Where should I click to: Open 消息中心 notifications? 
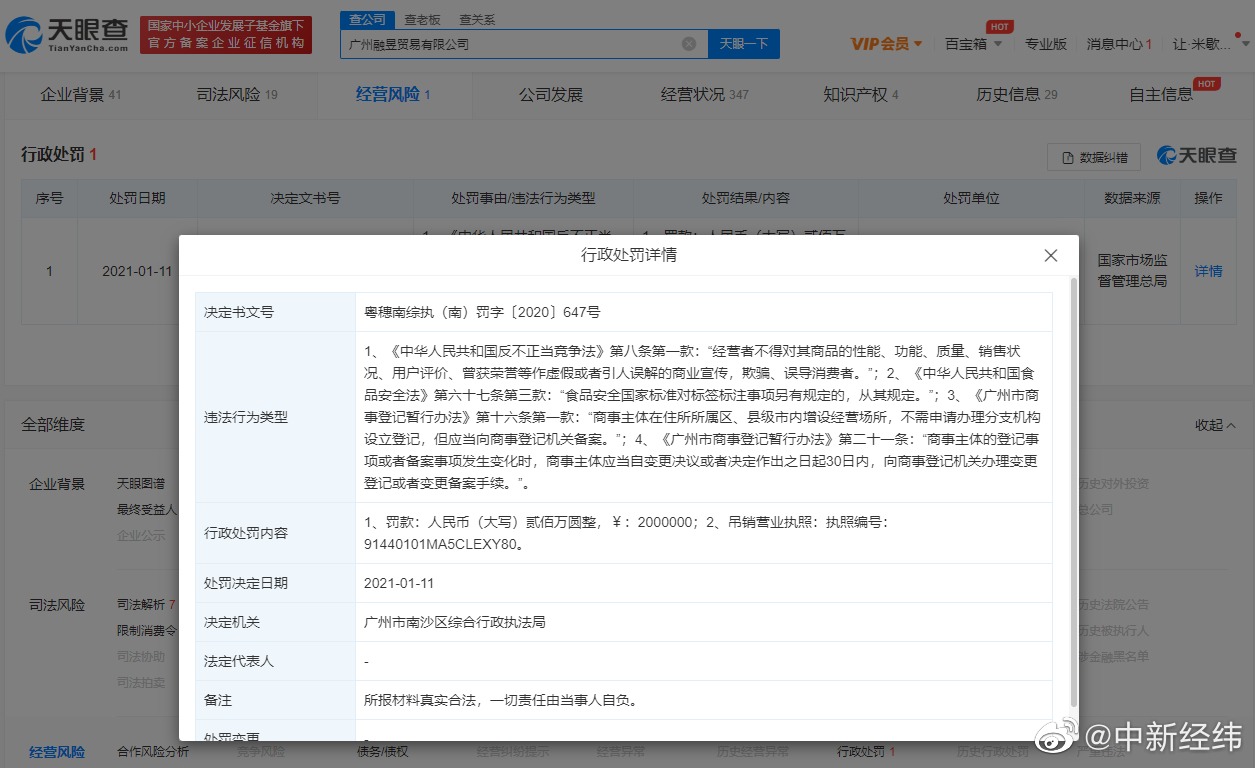pyautogui.click(x=1119, y=44)
